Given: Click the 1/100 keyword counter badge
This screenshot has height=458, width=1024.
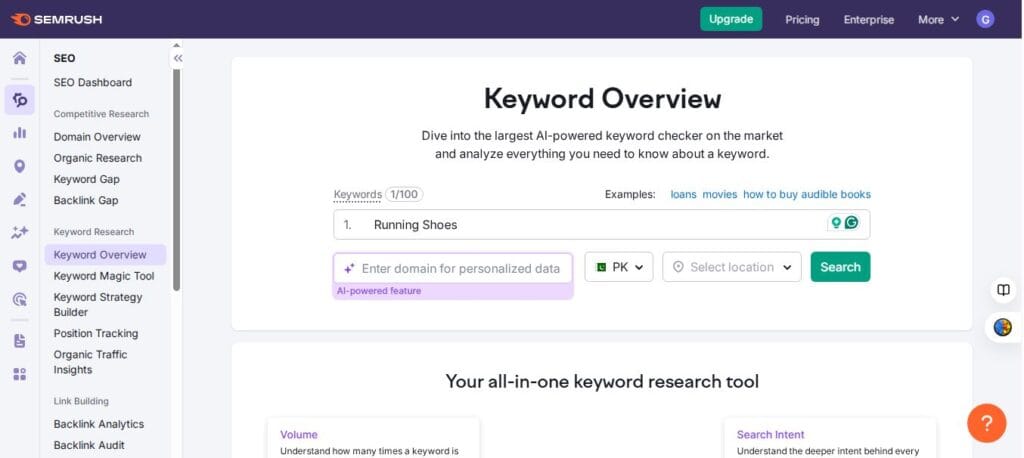Looking at the screenshot, I should [x=404, y=195].
